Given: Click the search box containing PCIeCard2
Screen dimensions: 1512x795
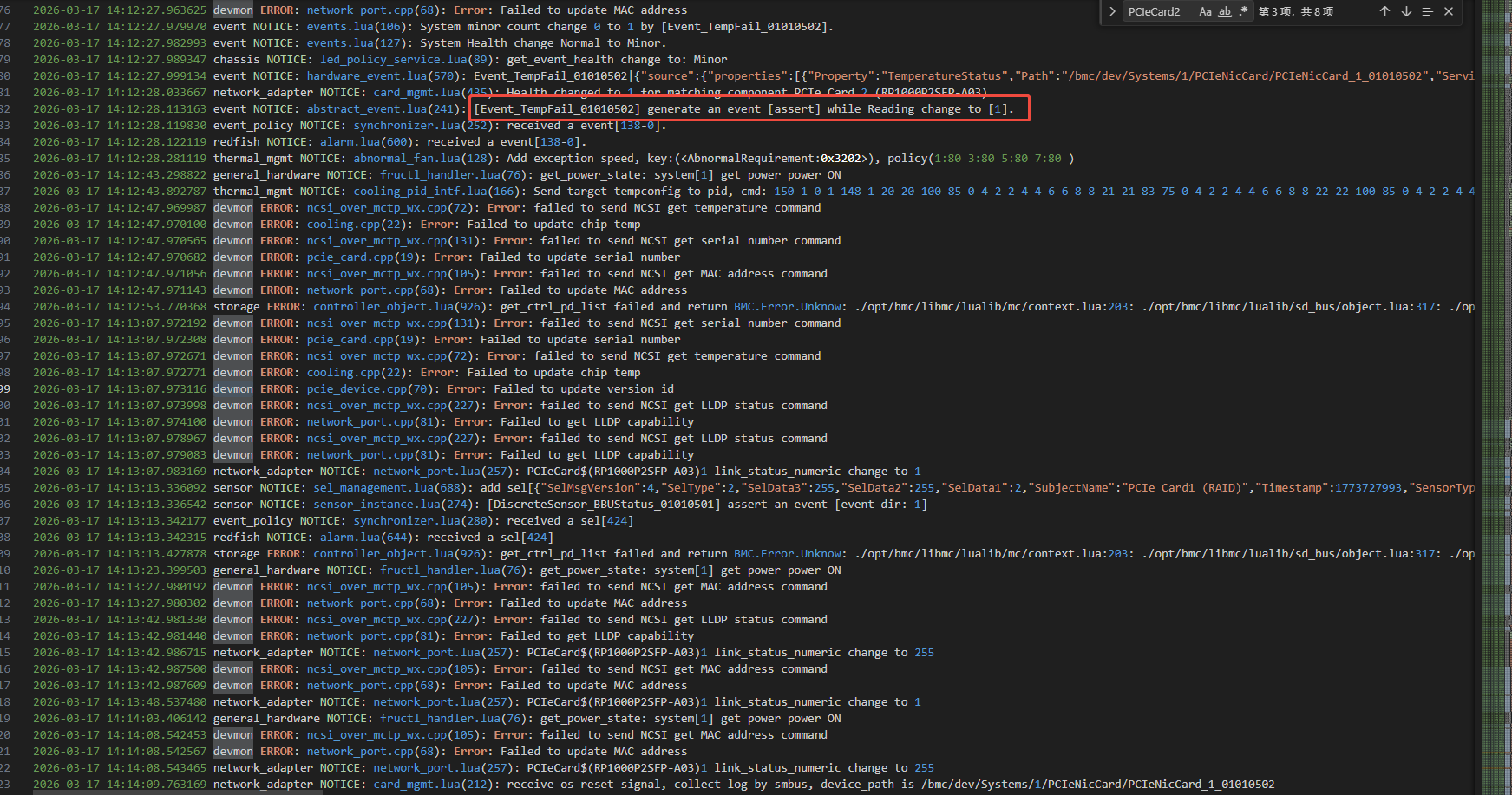Looking at the screenshot, I should (1158, 11).
